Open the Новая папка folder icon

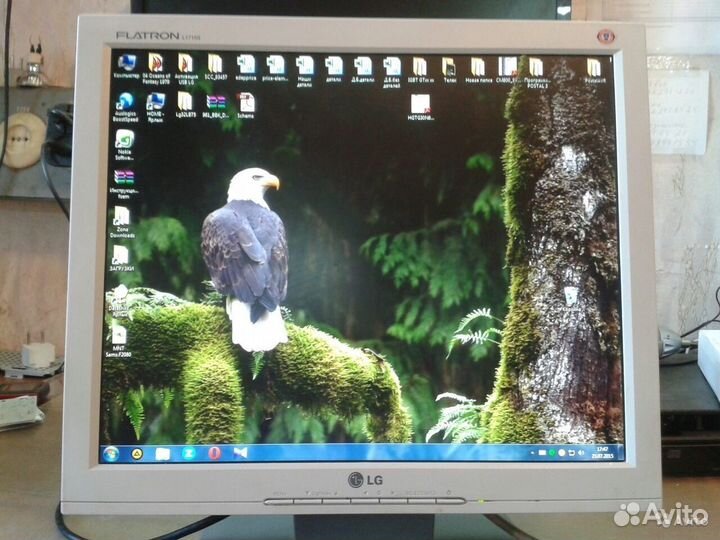477,67
